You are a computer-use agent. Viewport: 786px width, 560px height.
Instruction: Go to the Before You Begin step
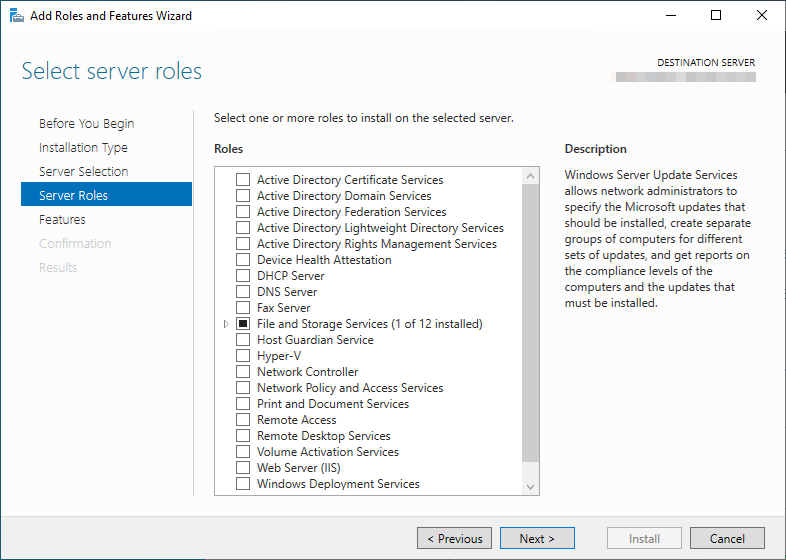pyautogui.click(x=86, y=124)
